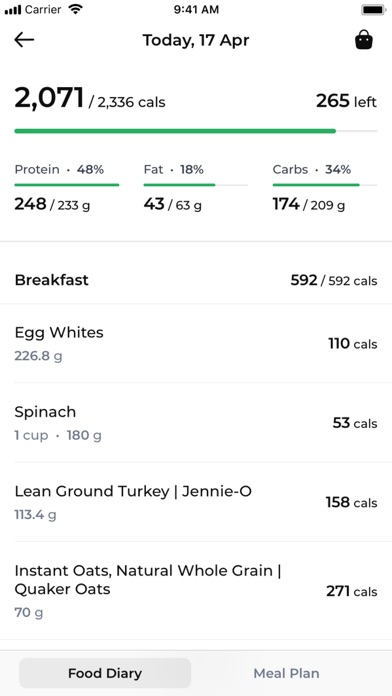Select the Instant Oats Quaker Oats item
The width and height of the screenshot is (392, 696).
196,591
